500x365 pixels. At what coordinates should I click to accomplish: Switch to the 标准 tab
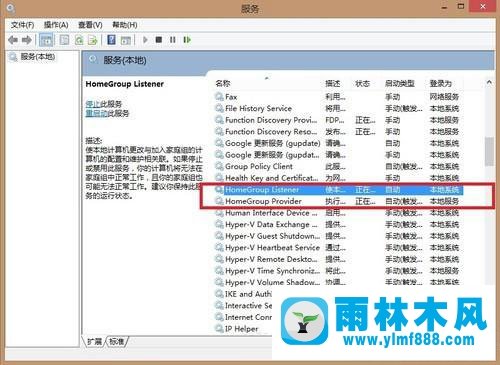click(x=117, y=341)
